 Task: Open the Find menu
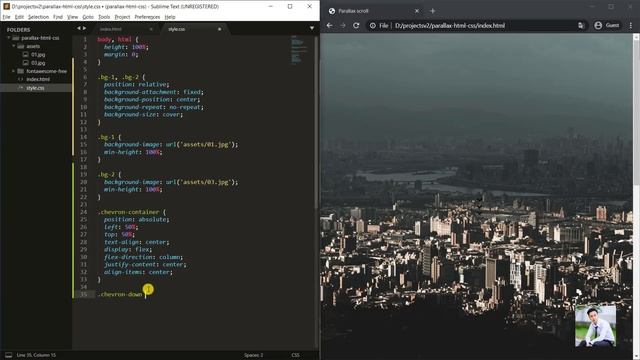(58, 17)
